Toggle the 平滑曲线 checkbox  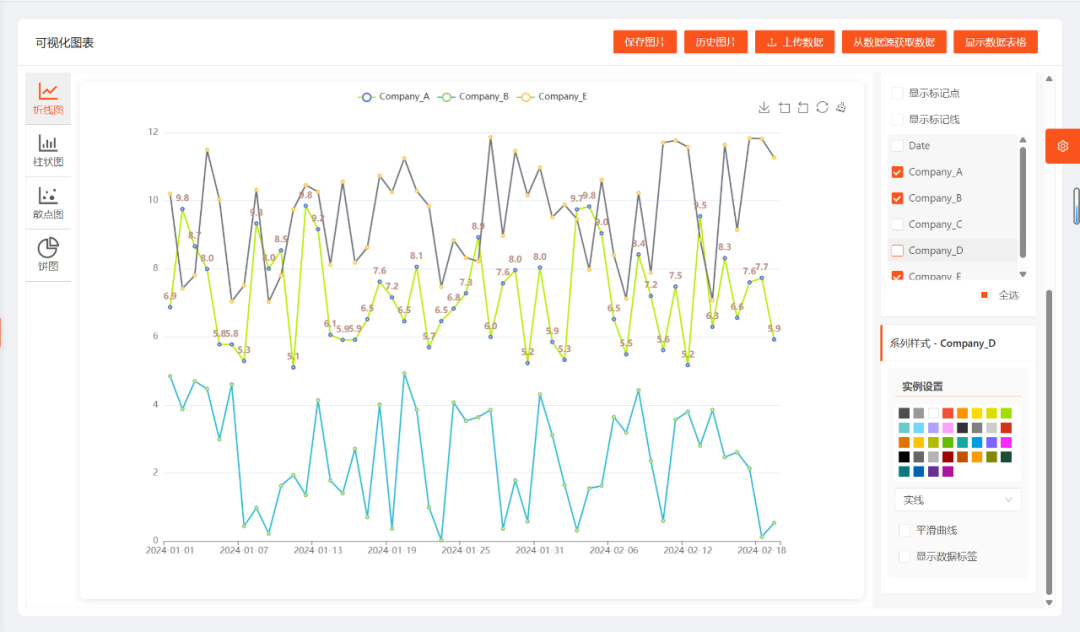point(904,530)
